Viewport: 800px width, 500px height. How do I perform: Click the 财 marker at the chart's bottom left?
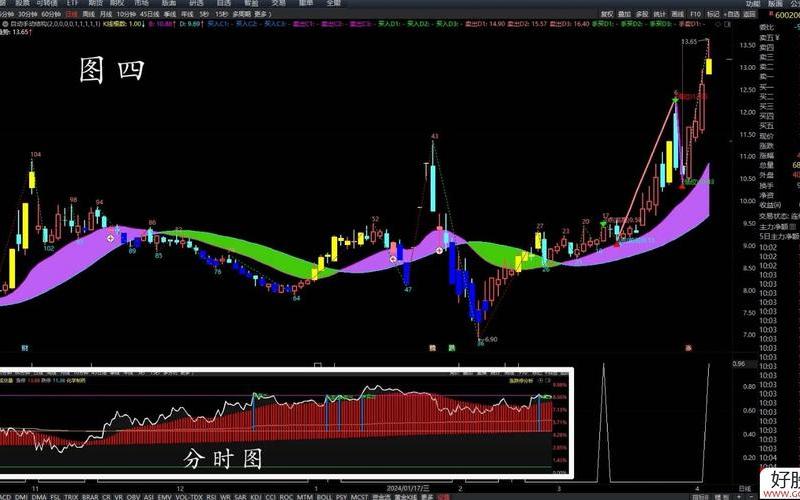click(24, 348)
